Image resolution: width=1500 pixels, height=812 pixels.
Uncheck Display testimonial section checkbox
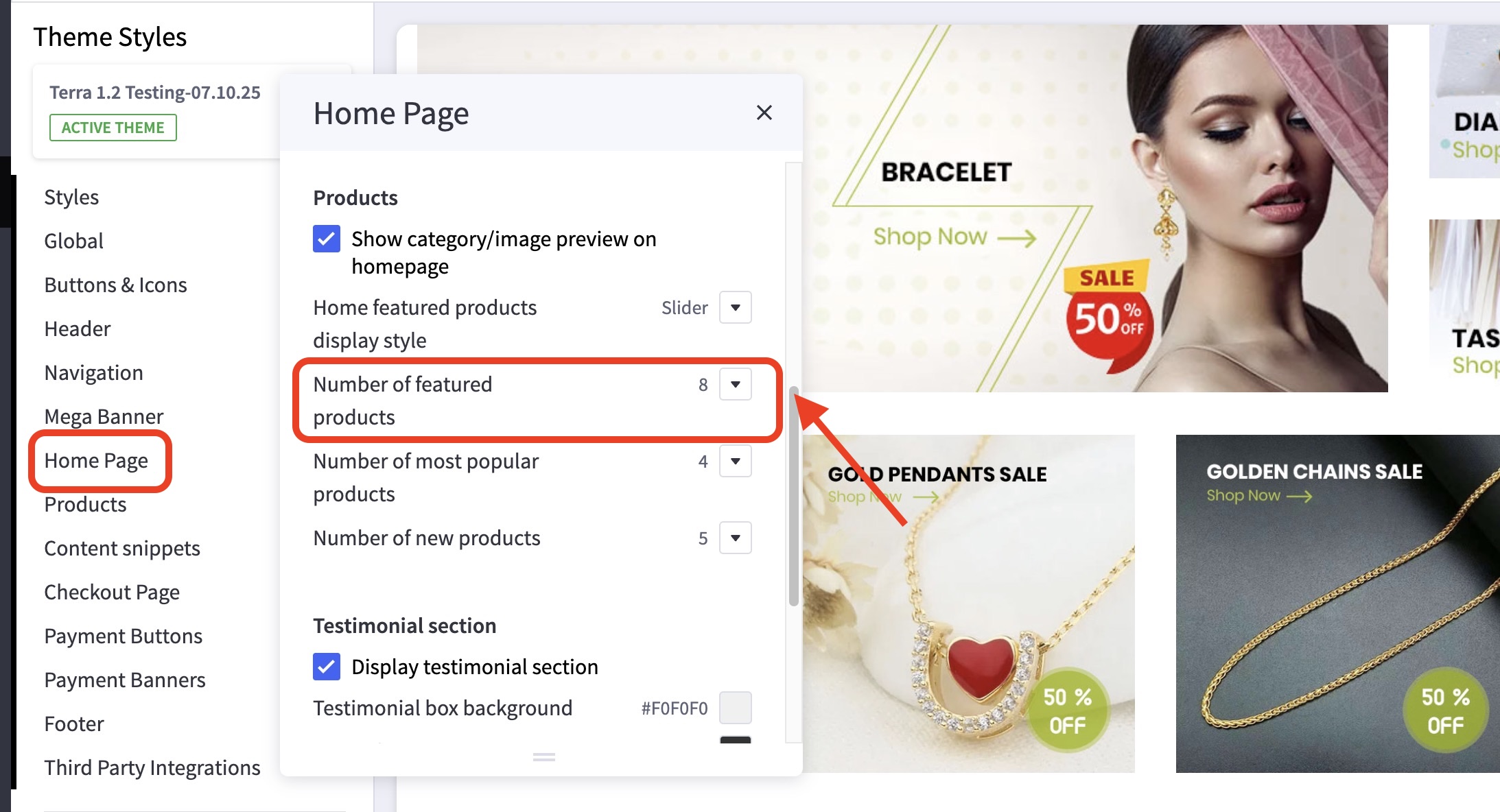327,667
